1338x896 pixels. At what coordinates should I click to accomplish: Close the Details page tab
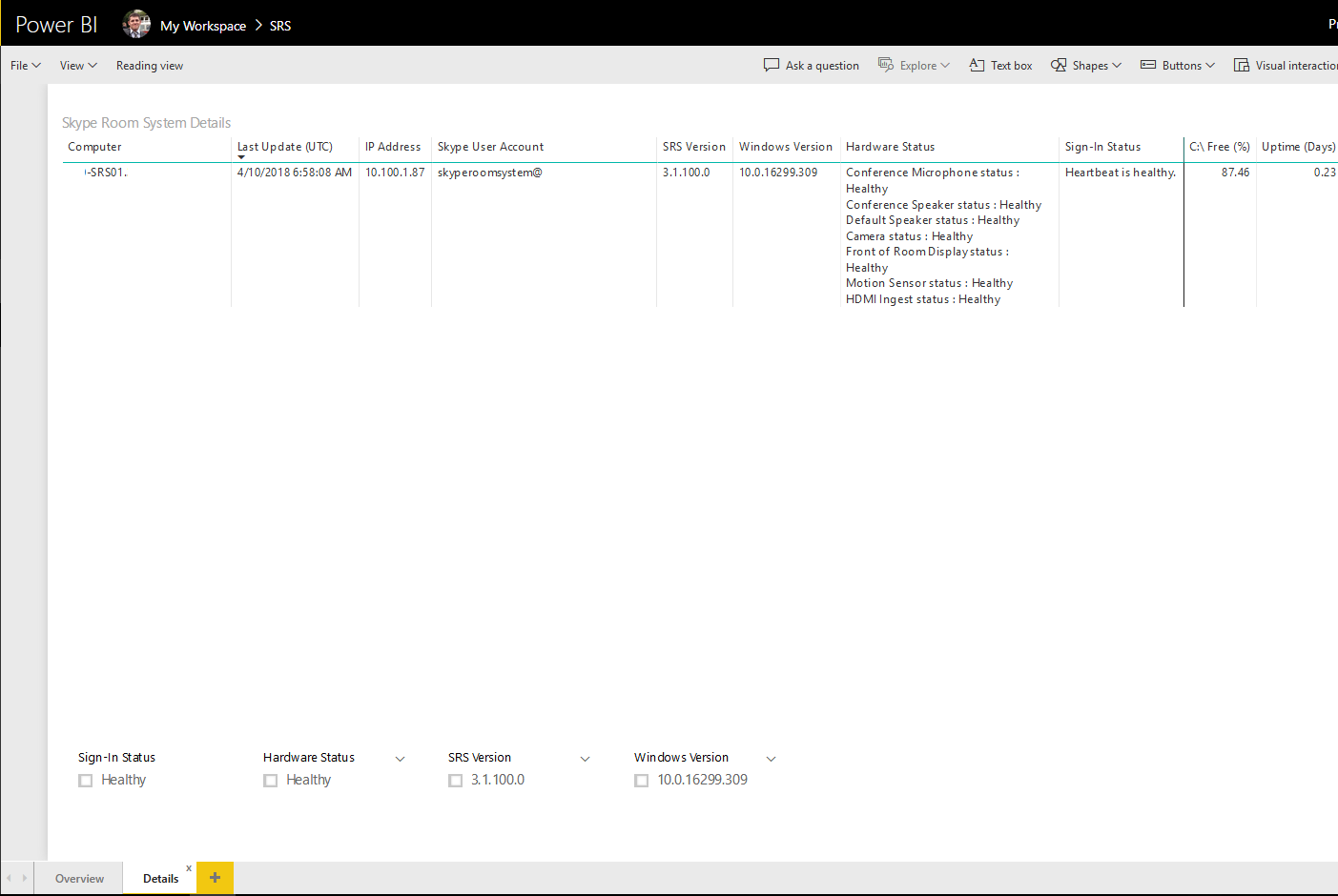189,868
